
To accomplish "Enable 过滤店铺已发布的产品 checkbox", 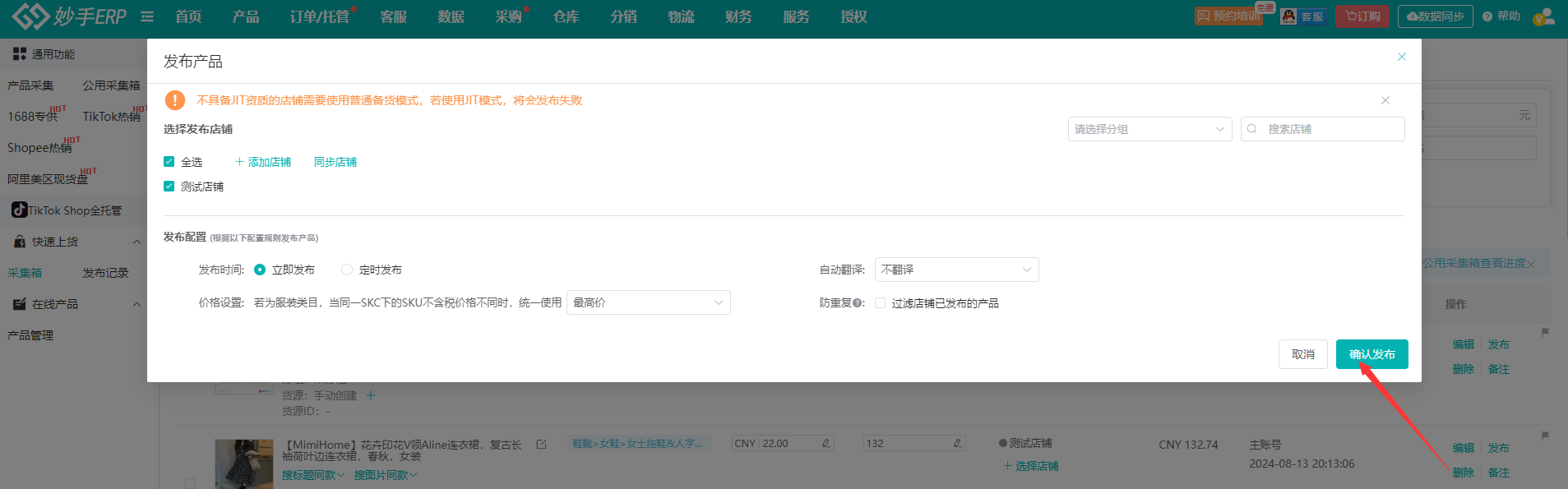I will tap(881, 303).
